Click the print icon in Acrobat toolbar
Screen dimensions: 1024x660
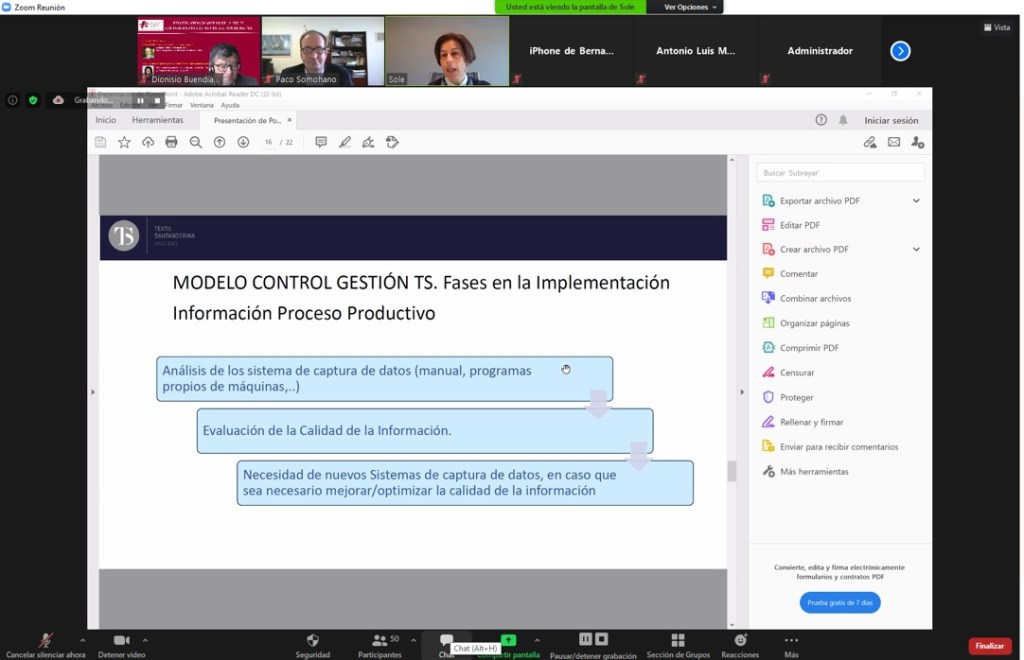point(171,142)
